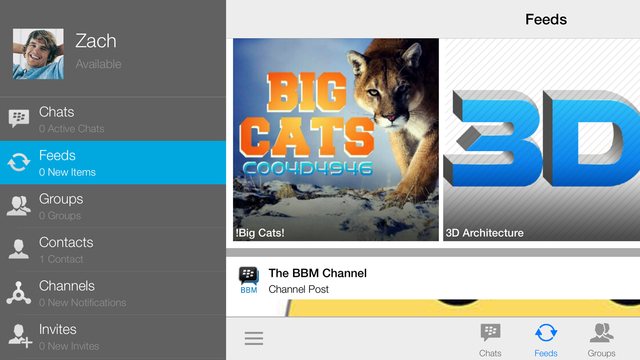
Task: Click the !Big Cats! caption
Action: point(260,233)
